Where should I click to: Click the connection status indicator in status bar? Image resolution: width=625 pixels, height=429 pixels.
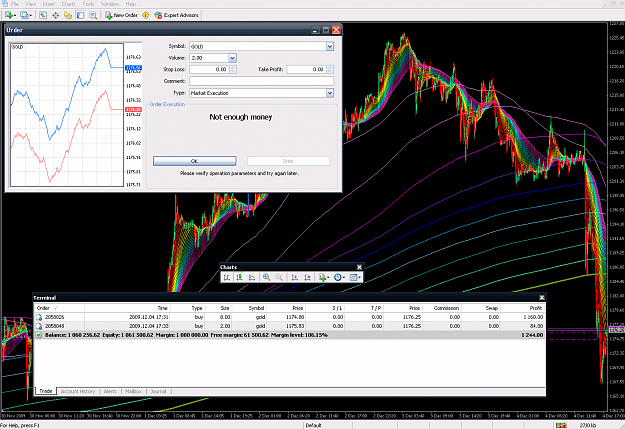click(x=561, y=425)
